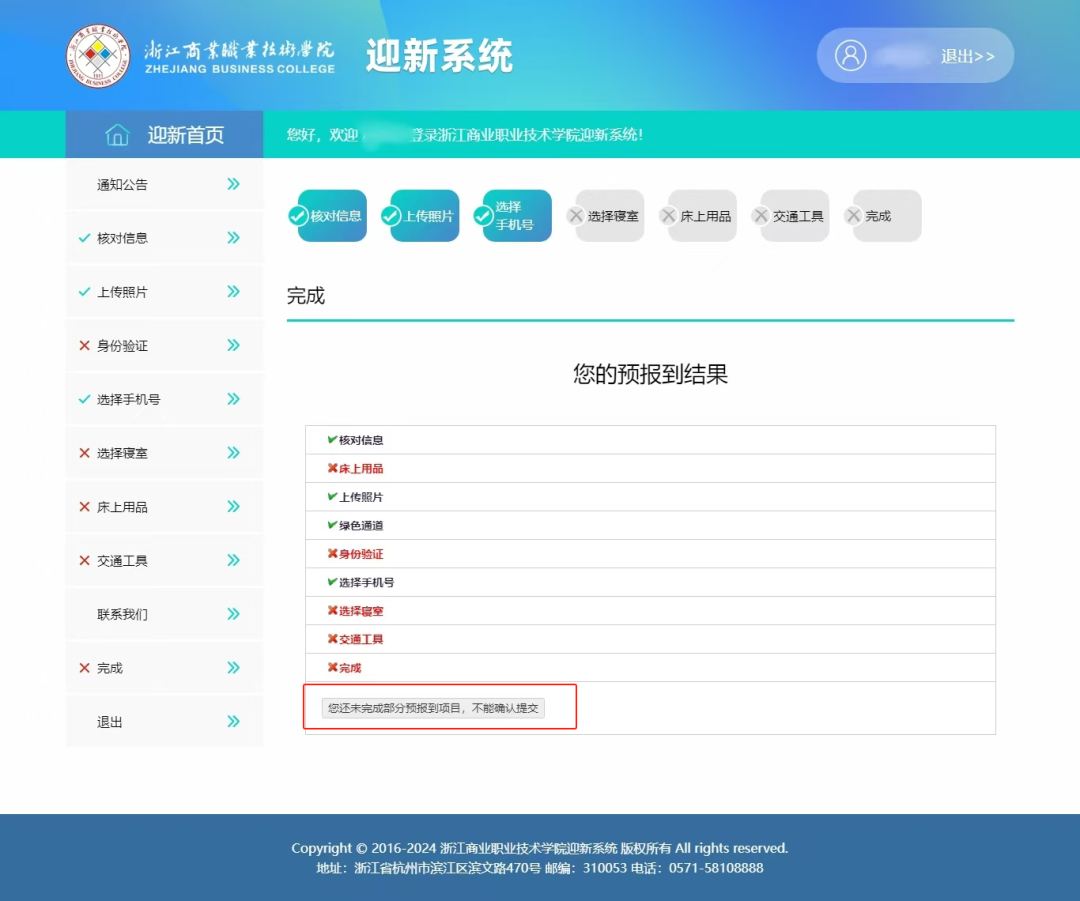Click the double chevron beside sidebar 退出
This screenshot has height=901, width=1080.
233,721
